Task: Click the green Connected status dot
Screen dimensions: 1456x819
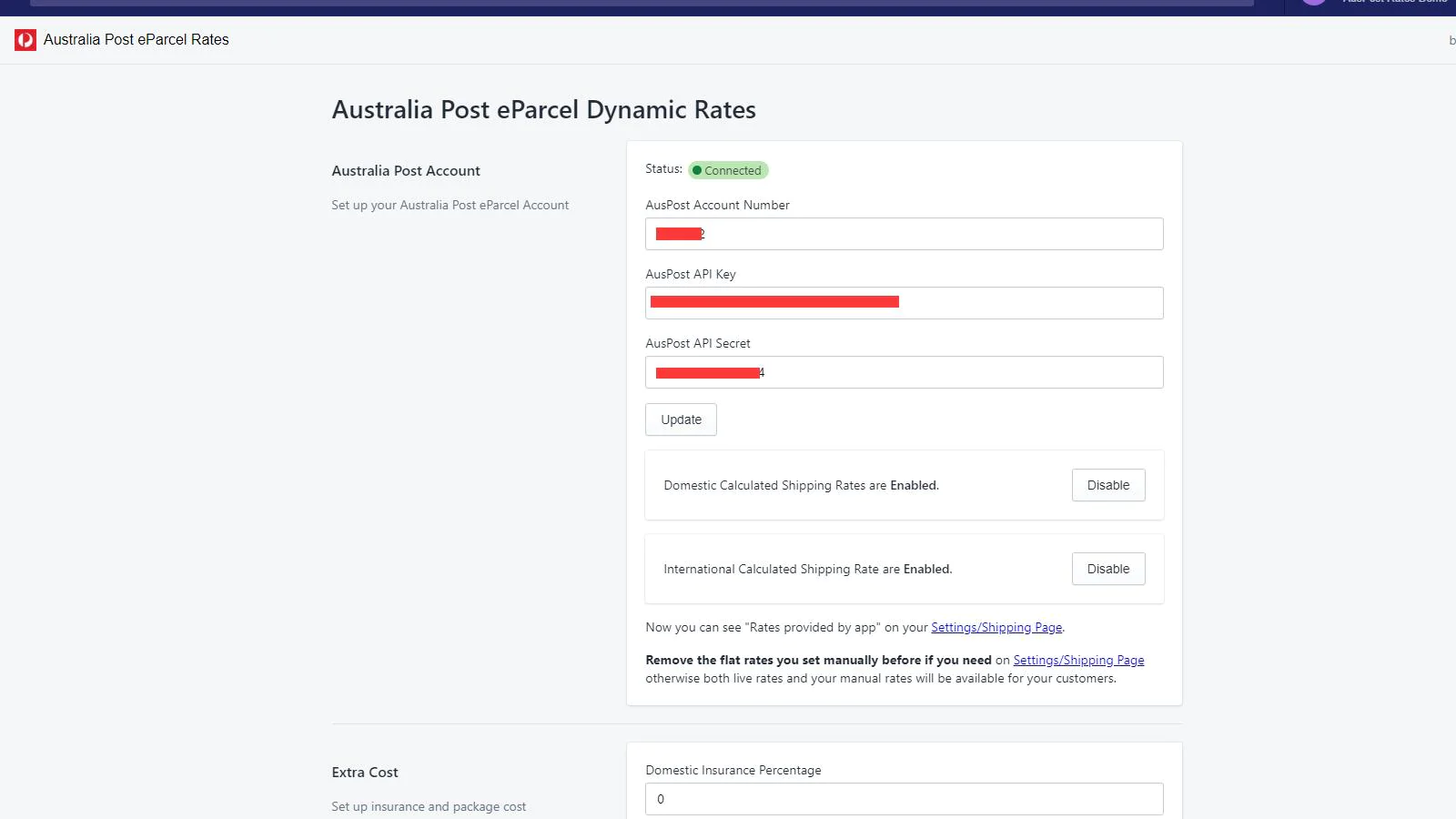Action: (x=697, y=170)
